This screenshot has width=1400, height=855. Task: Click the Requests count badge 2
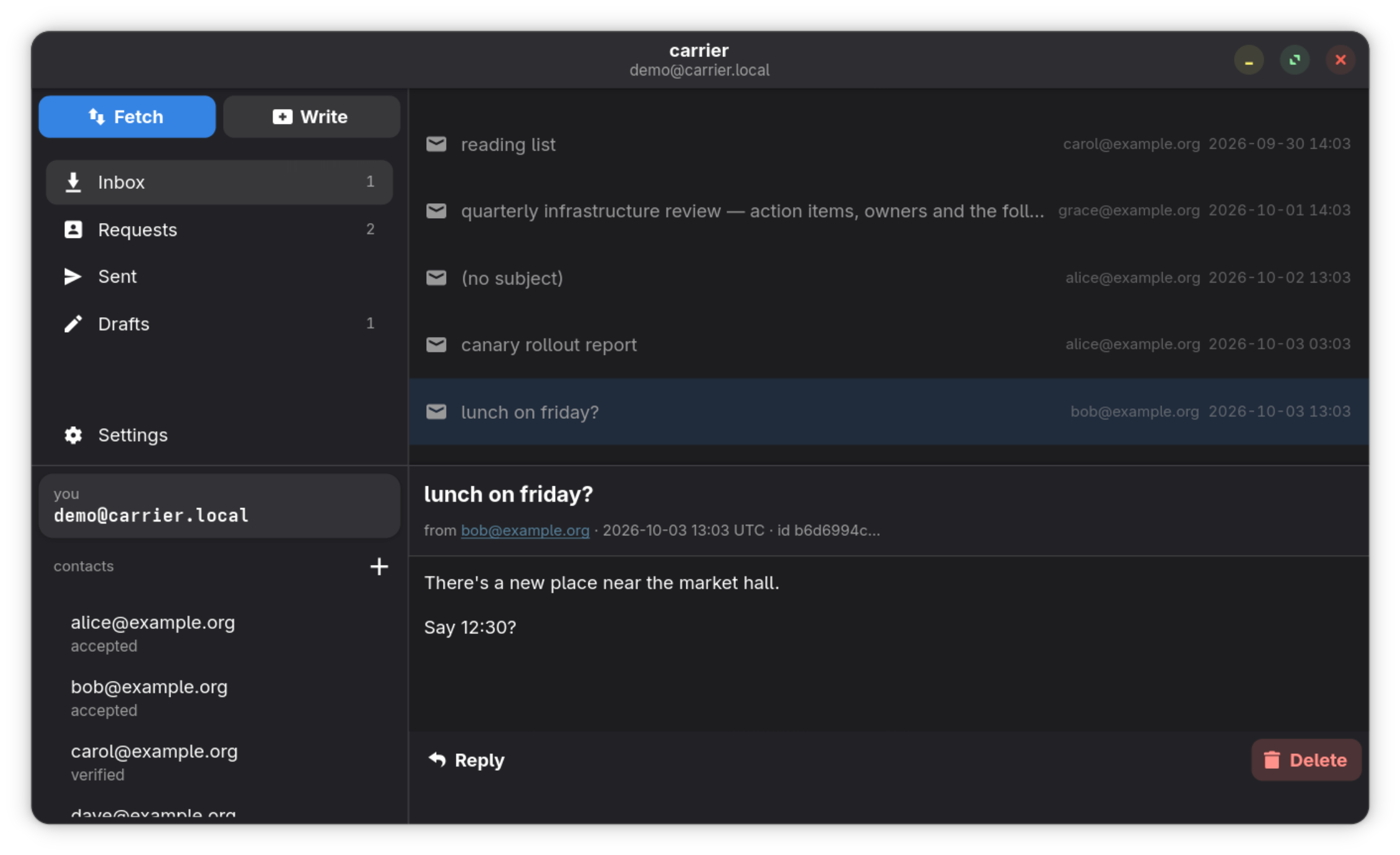pyautogui.click(x=370, y=229)
